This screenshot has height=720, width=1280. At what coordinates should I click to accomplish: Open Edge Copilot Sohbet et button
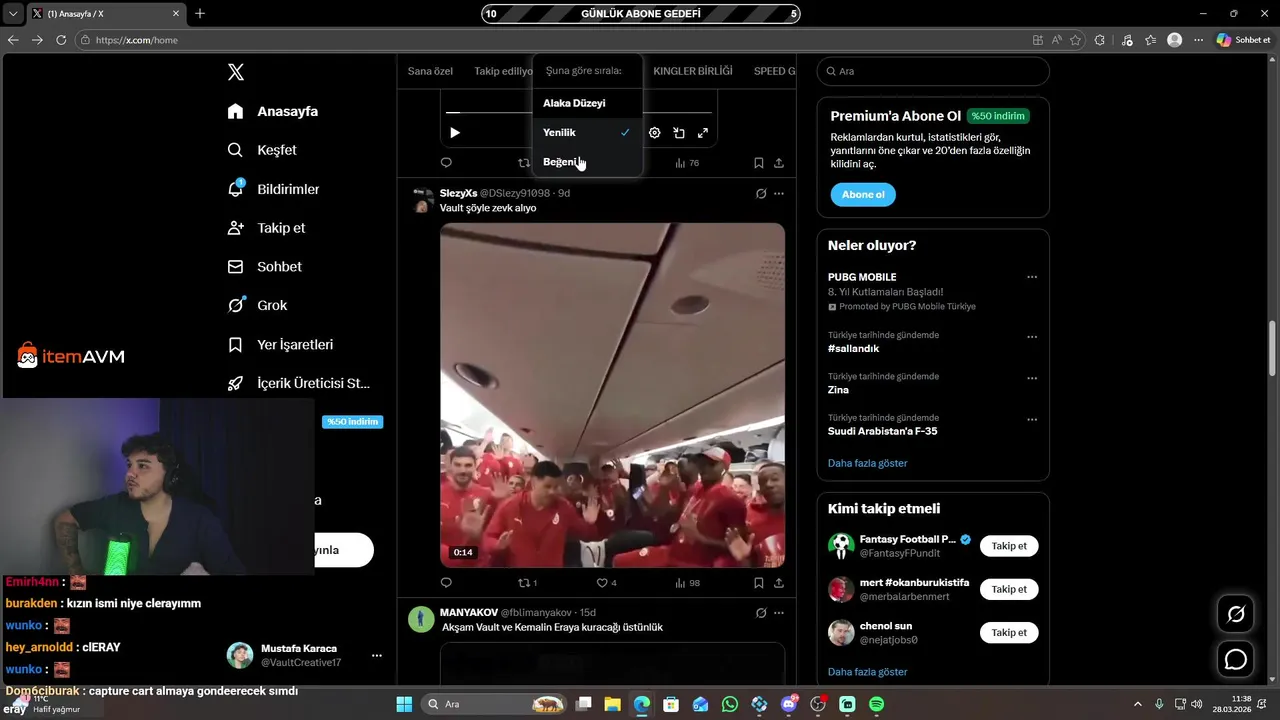[x=1244, y=40]
